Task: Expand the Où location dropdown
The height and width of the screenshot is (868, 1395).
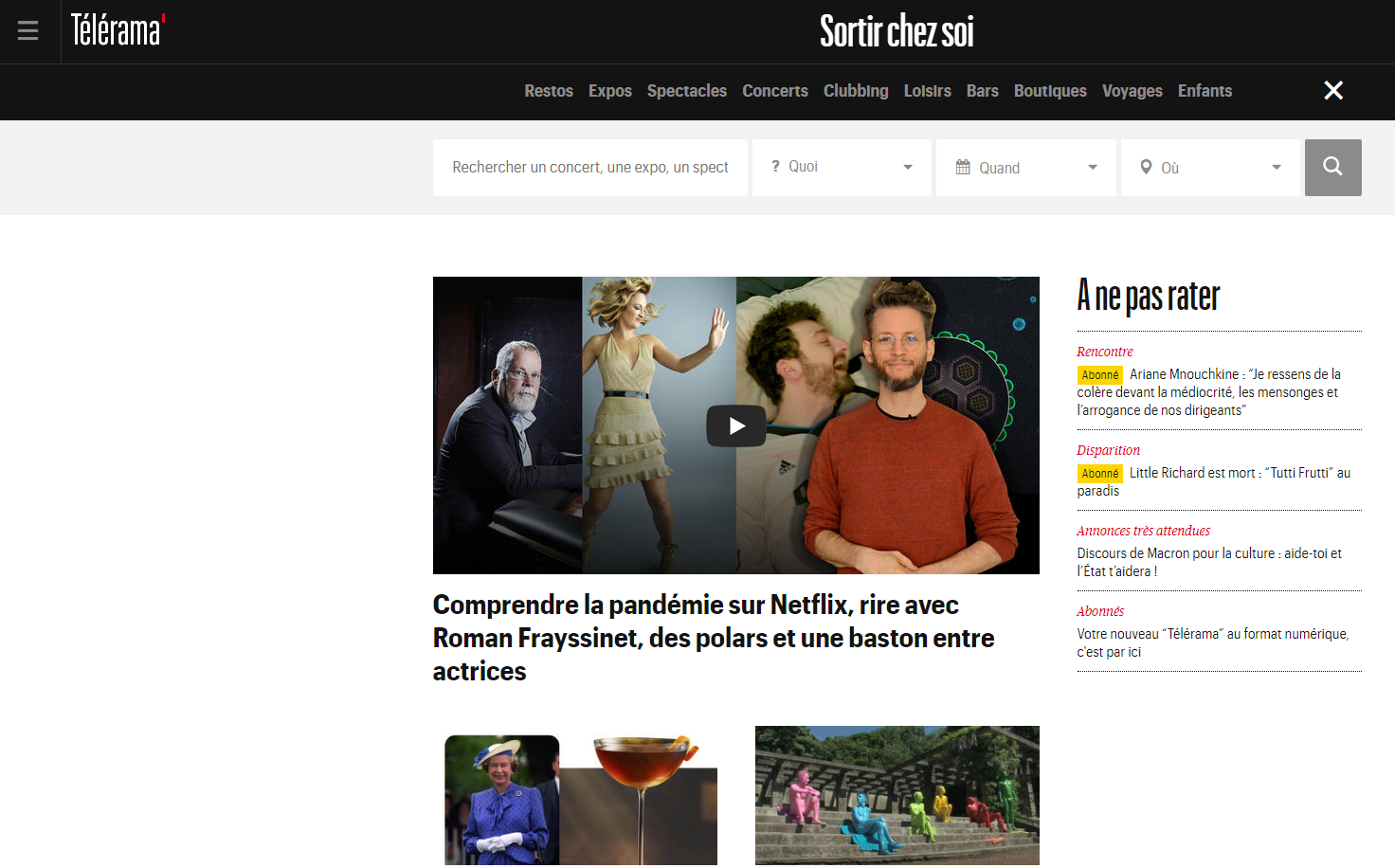Action: [x=1210, y=168]
